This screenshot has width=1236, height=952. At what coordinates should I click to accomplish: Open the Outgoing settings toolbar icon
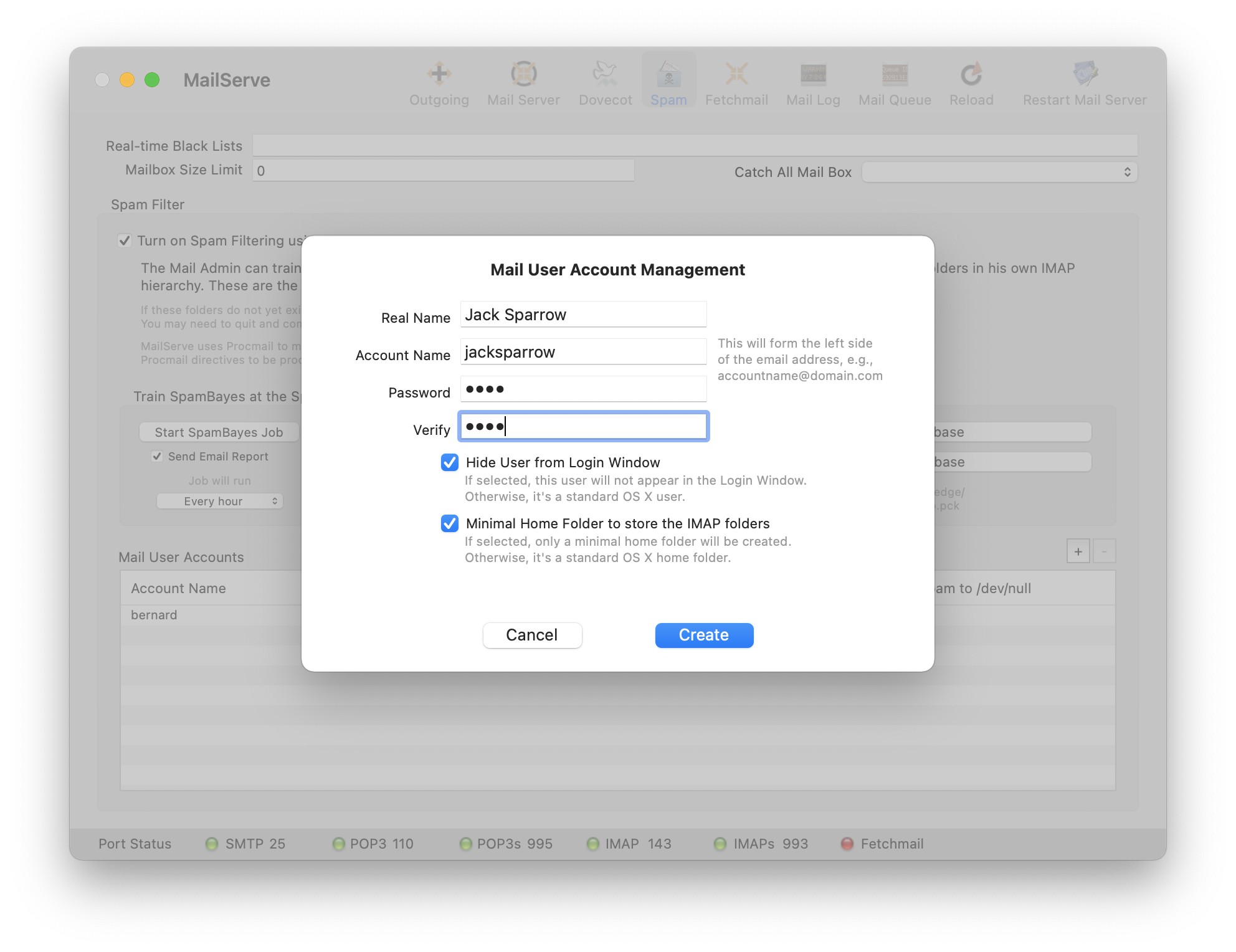(439, 74)
